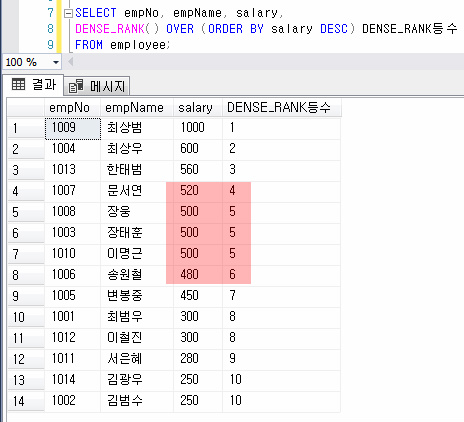Select the empNo cell 1004

point(73,149)
